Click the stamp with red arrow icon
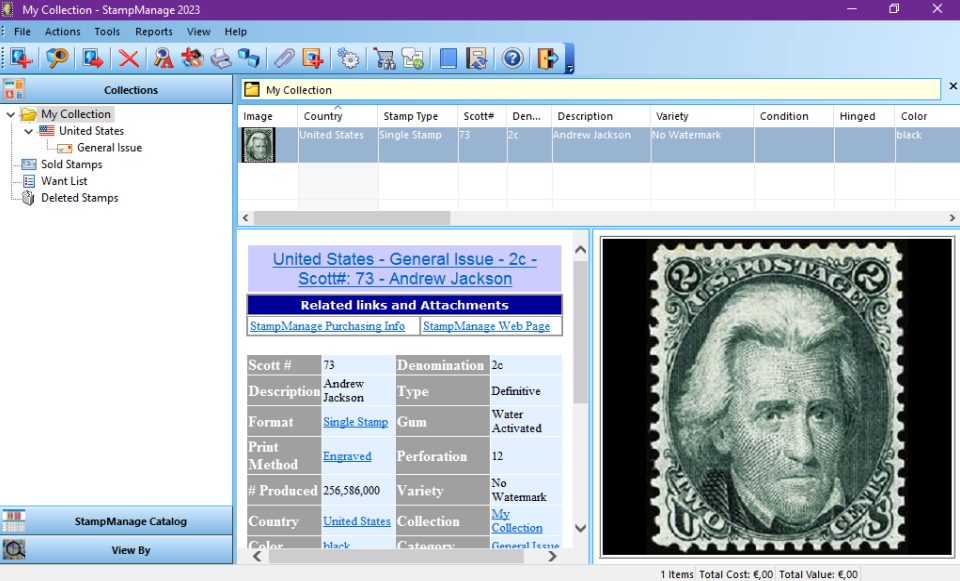 (x=93, y=58)
